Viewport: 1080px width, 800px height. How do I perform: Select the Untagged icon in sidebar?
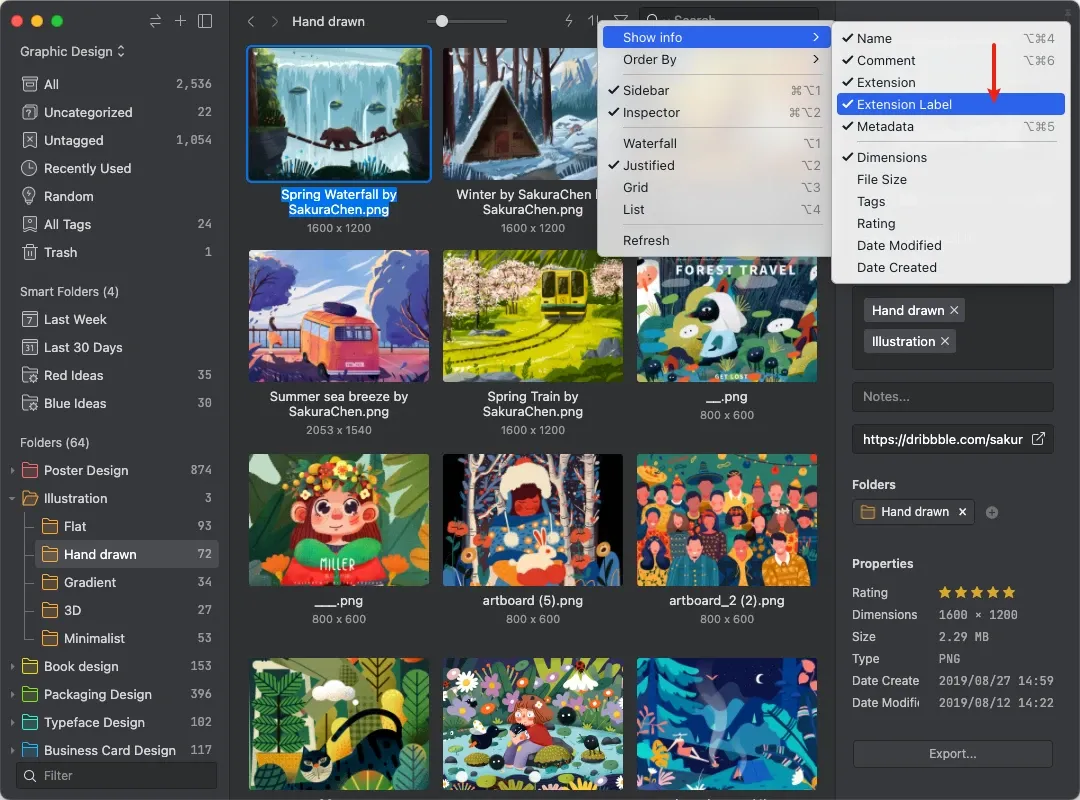pos(30,141)
